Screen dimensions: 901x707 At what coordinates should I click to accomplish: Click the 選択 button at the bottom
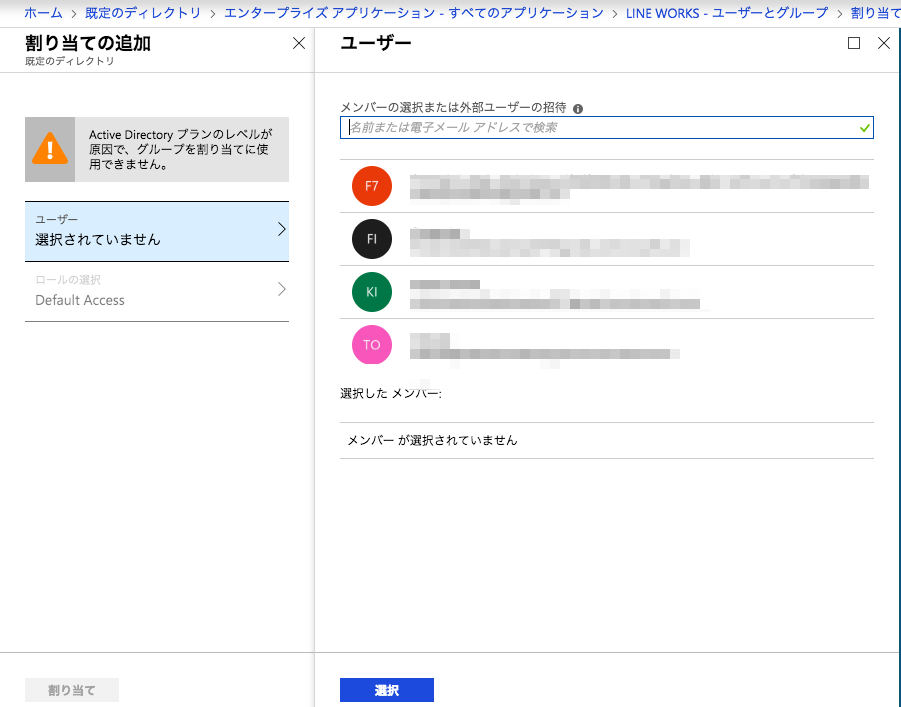[386, 689]
